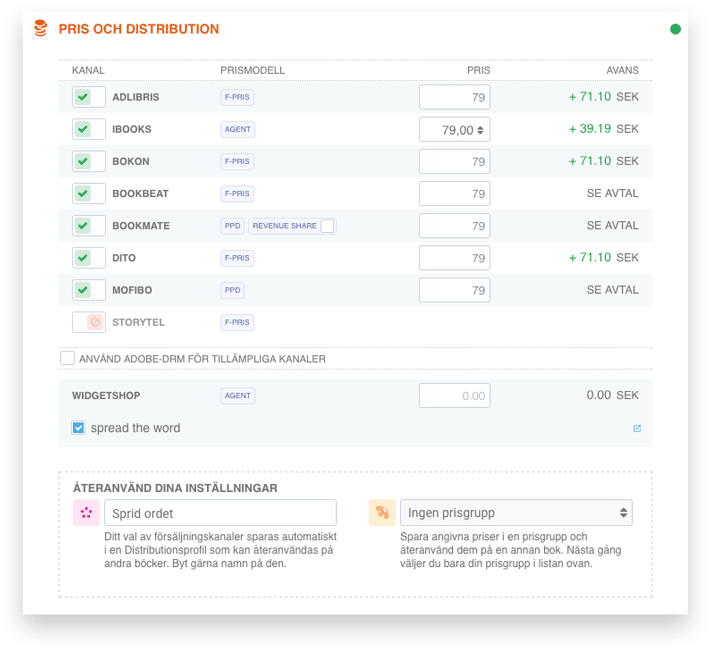Edit the Bookmate price field
Viewport: 710px width, 648px height.
(x=455, y=226)
